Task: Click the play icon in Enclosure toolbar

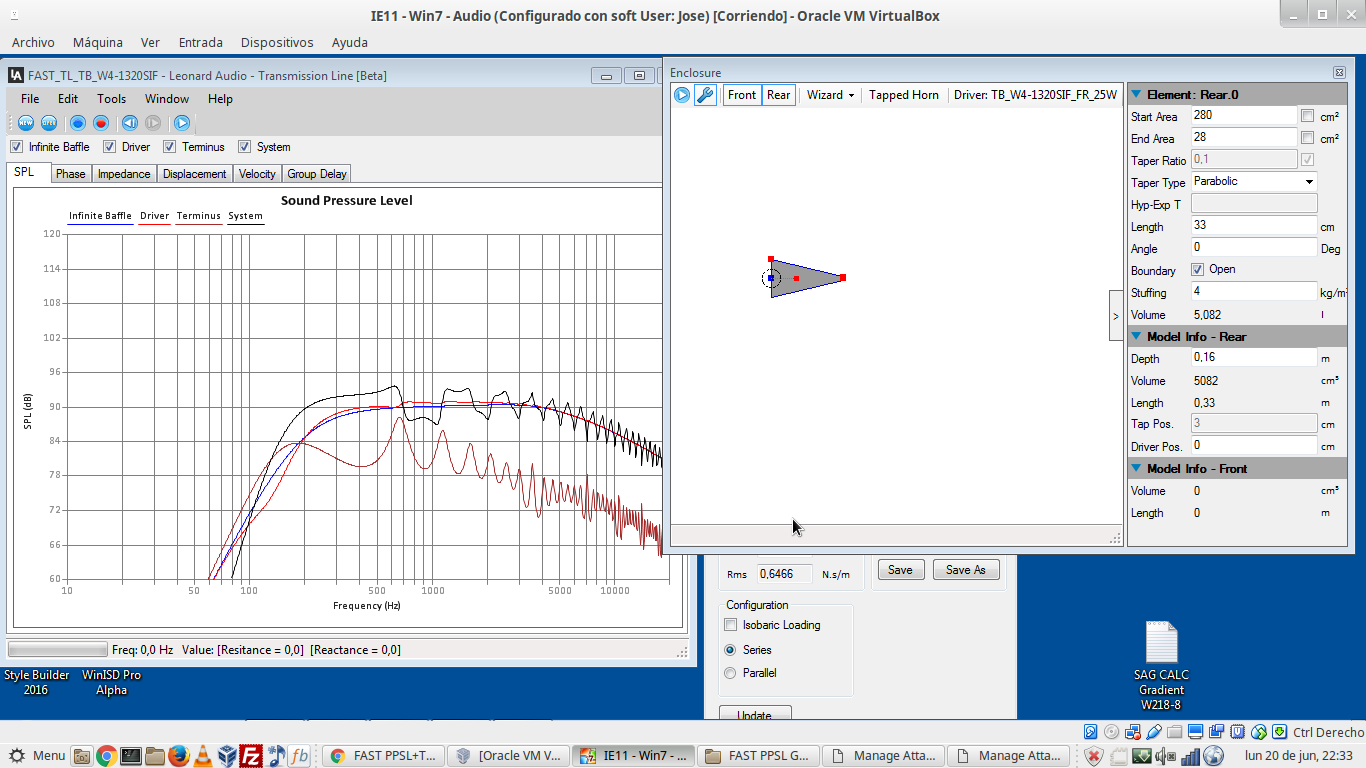Action: click(682, 95)
